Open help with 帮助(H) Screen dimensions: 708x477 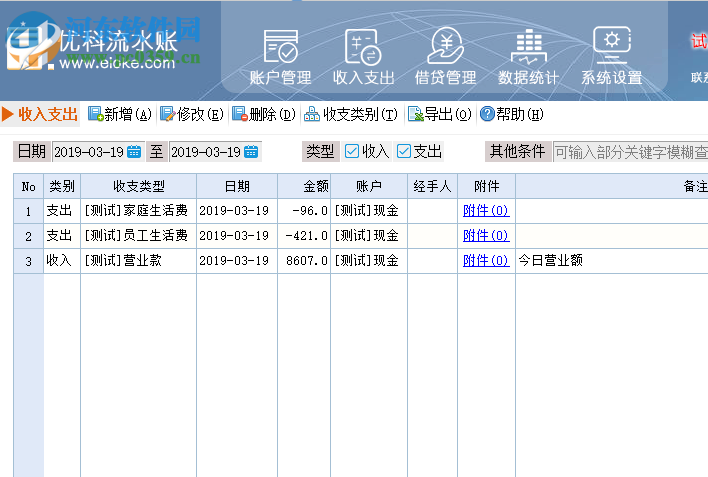(x=512, y=114)
